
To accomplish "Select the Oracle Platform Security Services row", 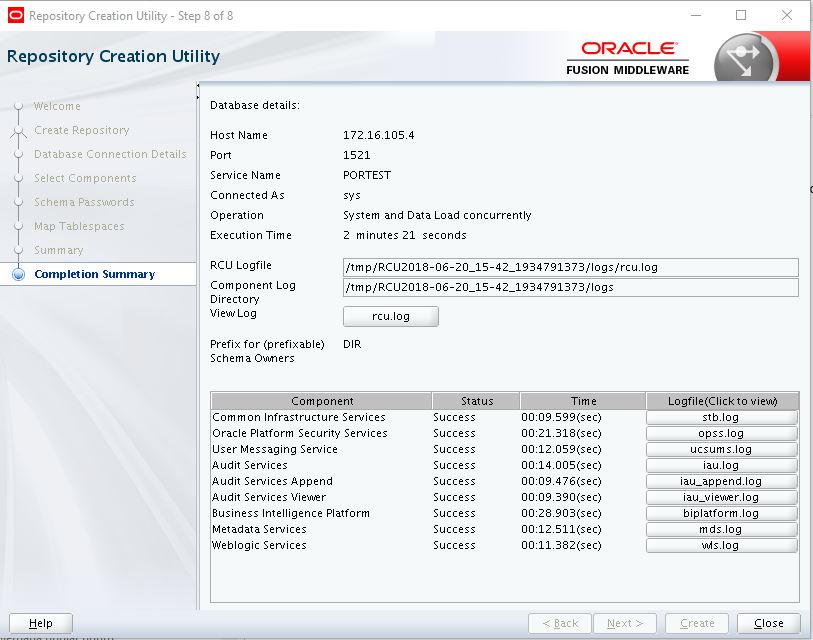I will pos(505,434).
